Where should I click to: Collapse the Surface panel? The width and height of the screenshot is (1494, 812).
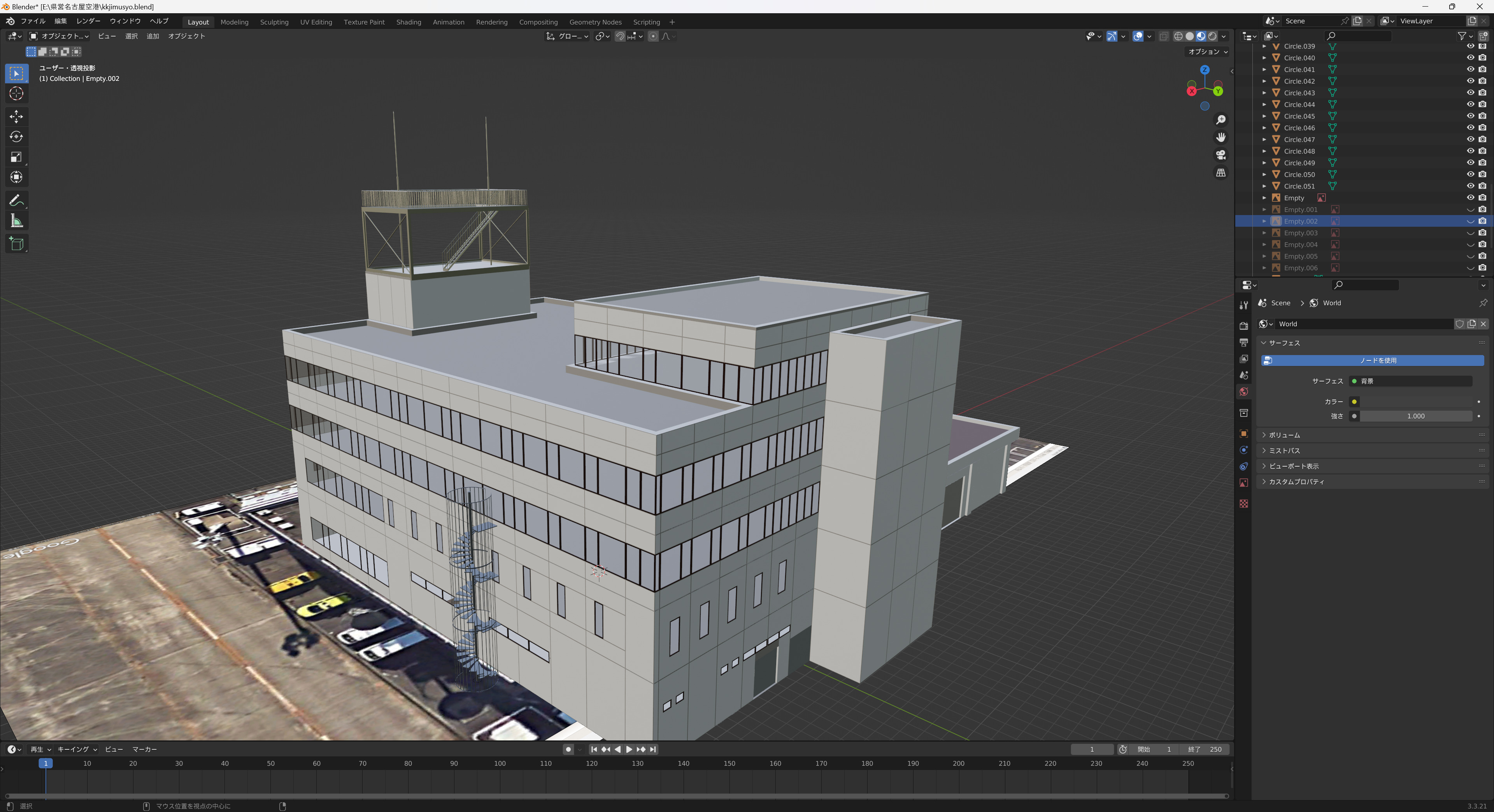point(1372,343)
